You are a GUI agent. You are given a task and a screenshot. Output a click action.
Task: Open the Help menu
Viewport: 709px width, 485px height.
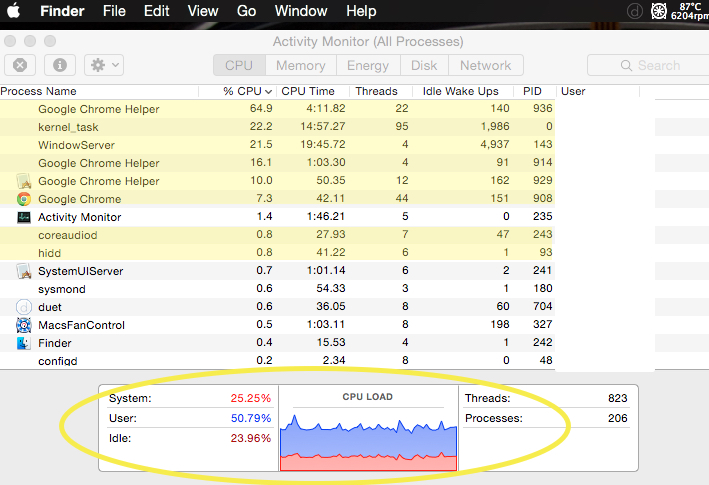coord(361,11)
